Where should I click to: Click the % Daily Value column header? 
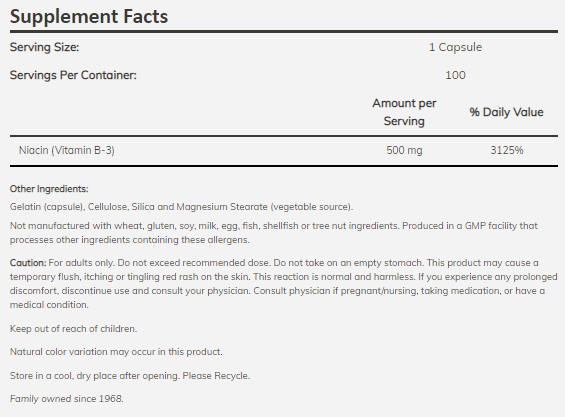click(x=506, y=112)
